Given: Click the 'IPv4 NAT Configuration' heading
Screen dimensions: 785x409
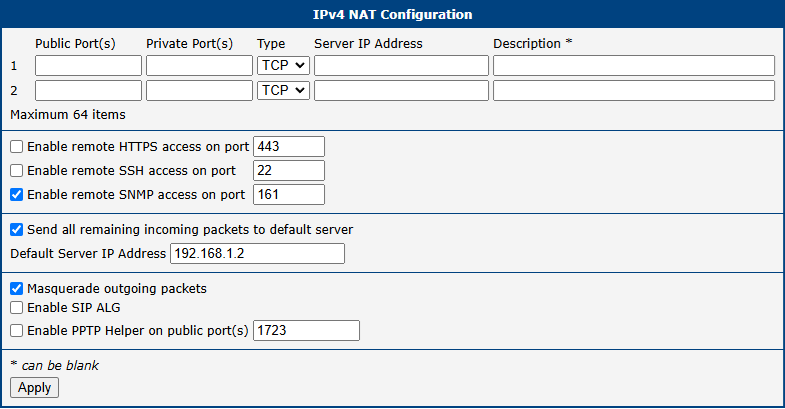Looking at the screenshot, I should point(392,15).
